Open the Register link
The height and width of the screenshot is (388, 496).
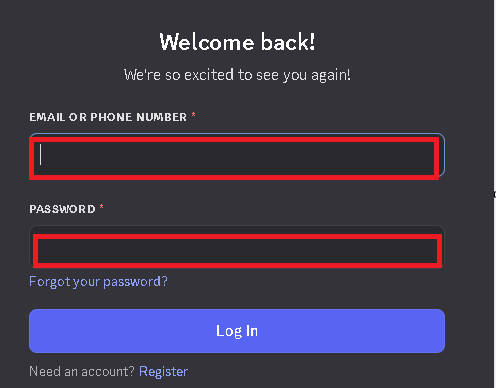(x=163, y=371)
